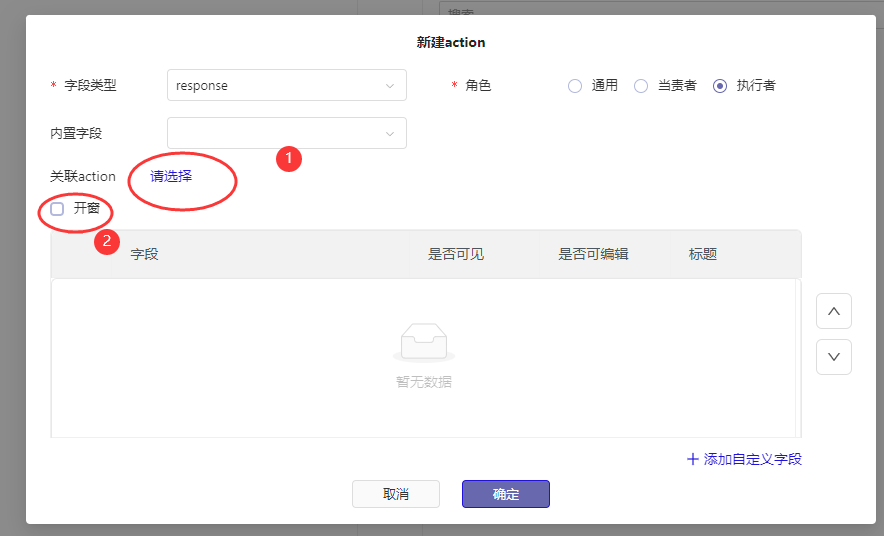Open the 字段类型 dropdown showing response
The image size is (884, 536).
286,86
